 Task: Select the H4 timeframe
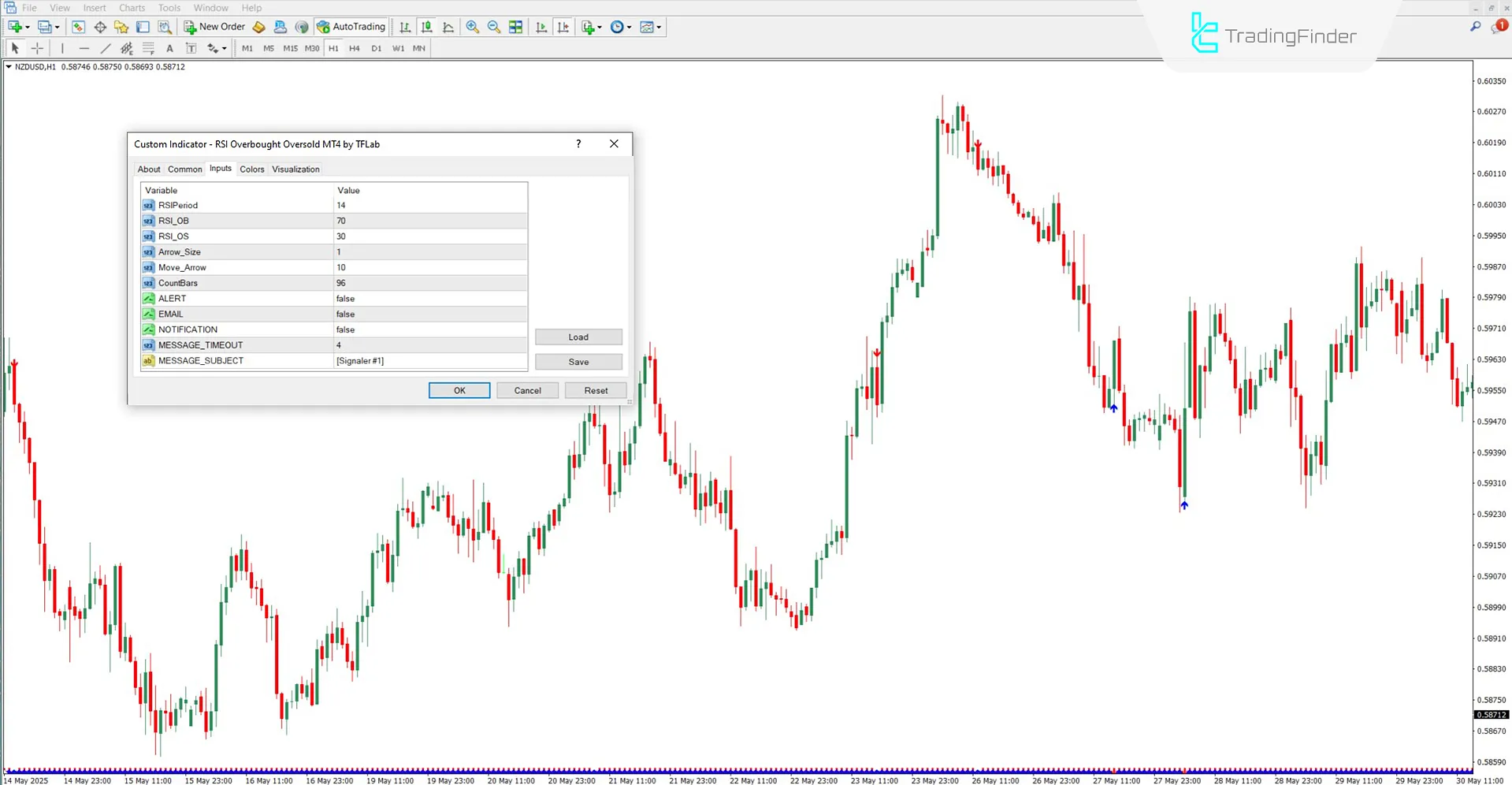tap(354, 48)
